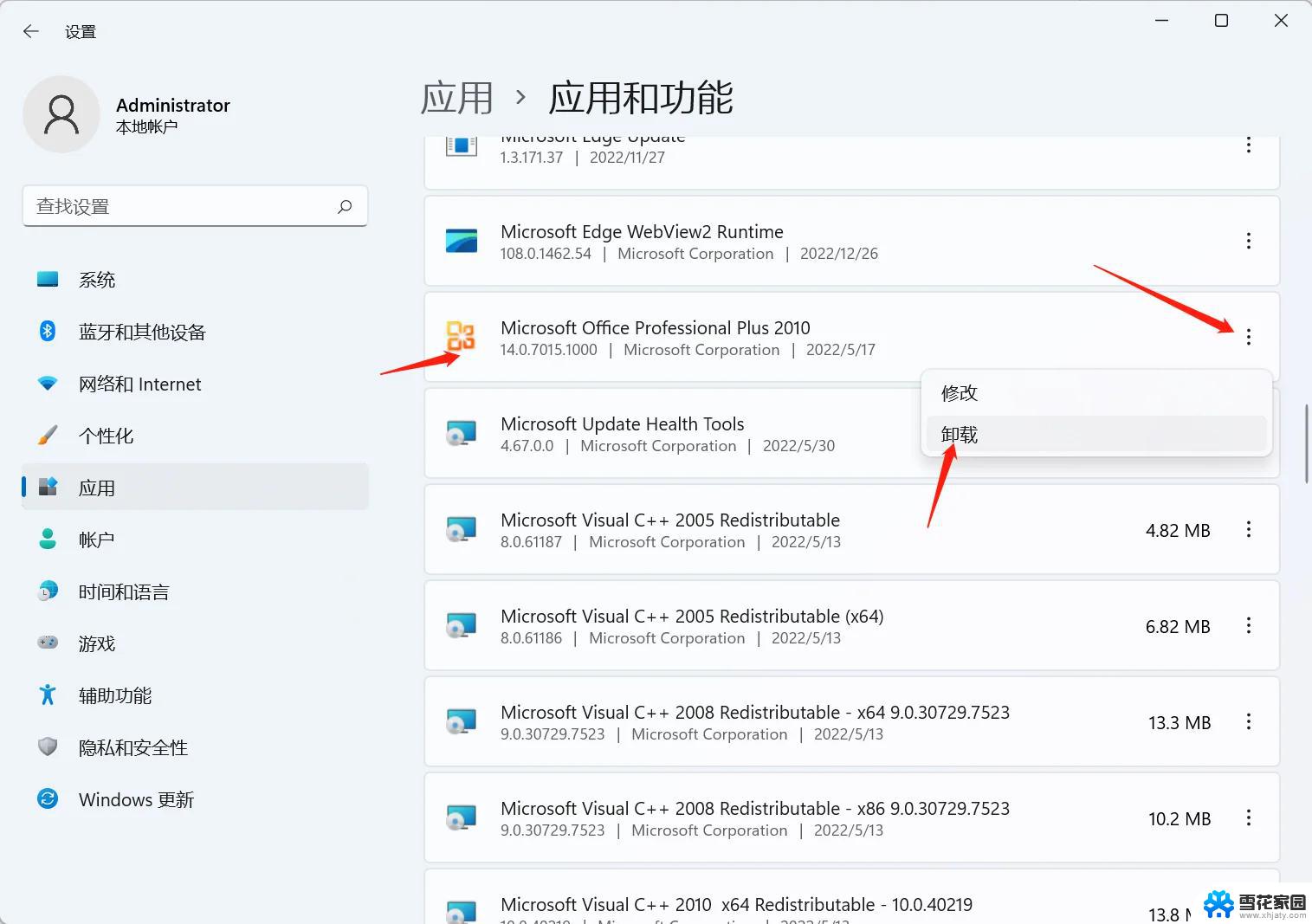Click the Administrator user avatar
The height and width of the screenshot is (924, 1312).
(61, 114)
